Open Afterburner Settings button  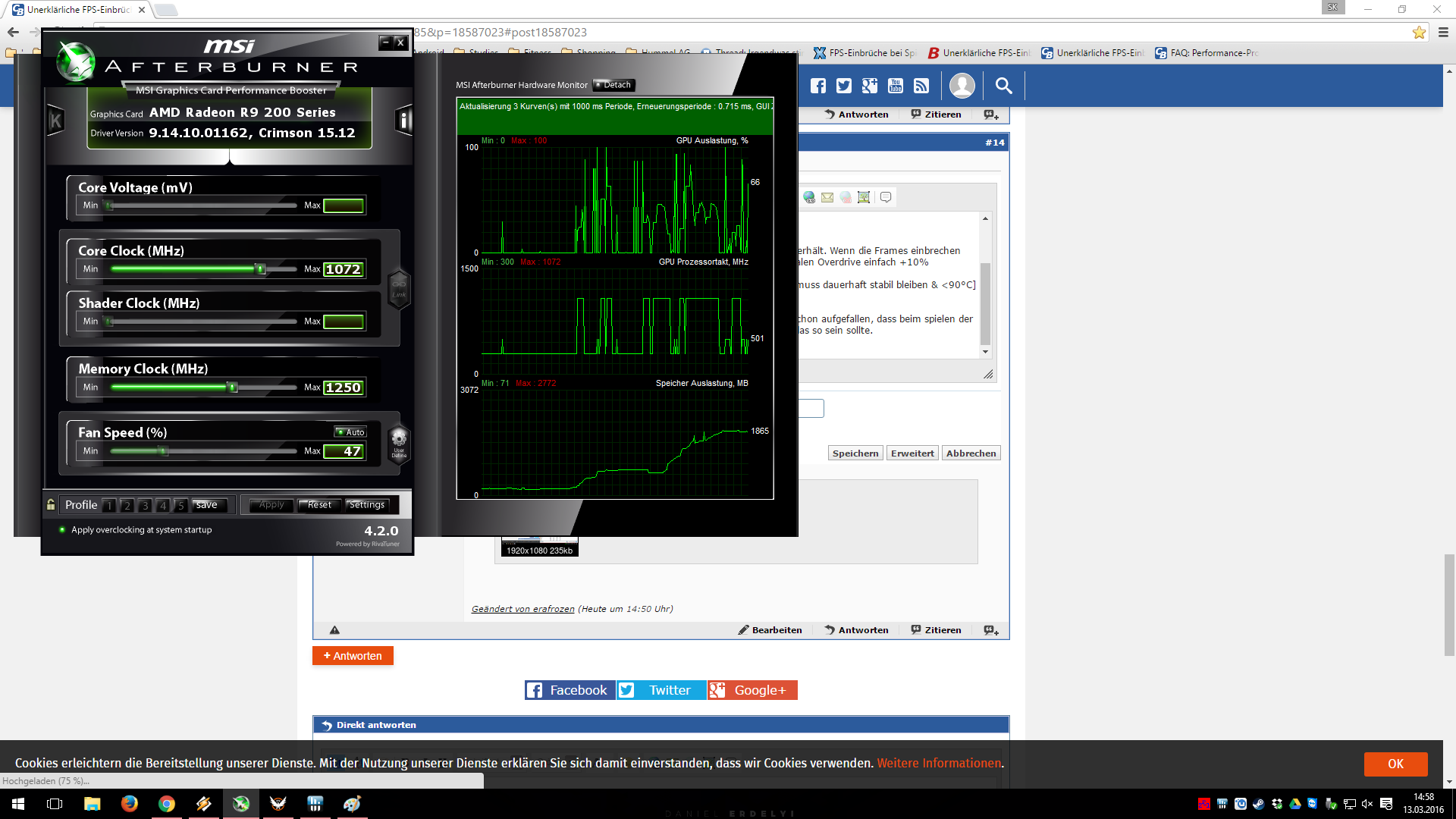tap(367, 505)
